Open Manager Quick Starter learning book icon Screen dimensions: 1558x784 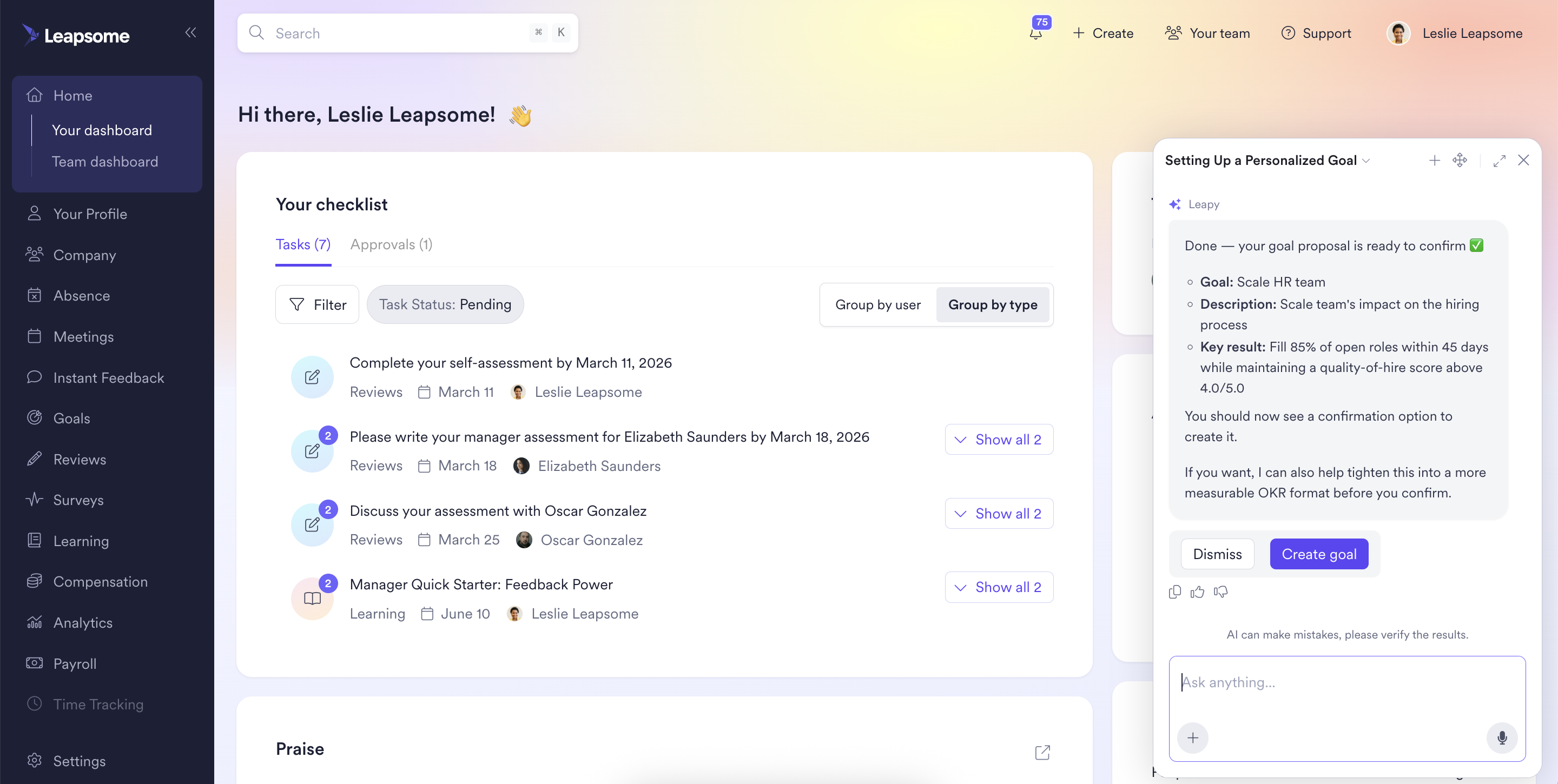(x=312, y=599)
